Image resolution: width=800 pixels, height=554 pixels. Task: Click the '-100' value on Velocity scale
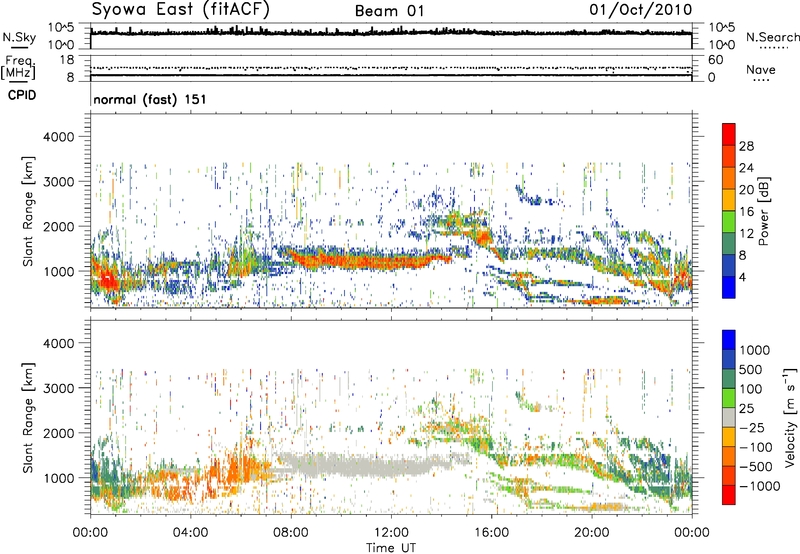coord(756,447)
